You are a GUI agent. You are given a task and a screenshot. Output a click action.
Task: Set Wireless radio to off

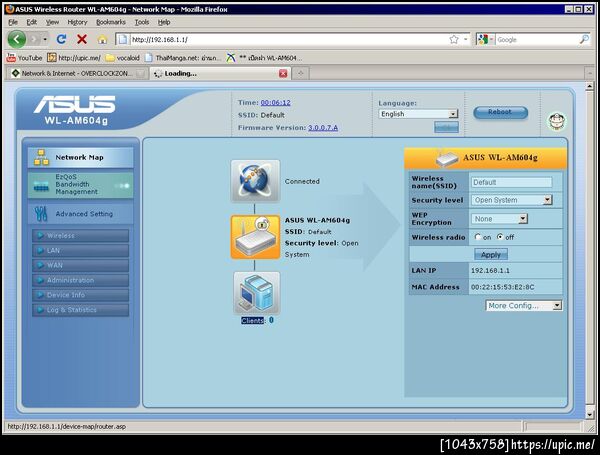pyautogui.click(x=500, y=237)
